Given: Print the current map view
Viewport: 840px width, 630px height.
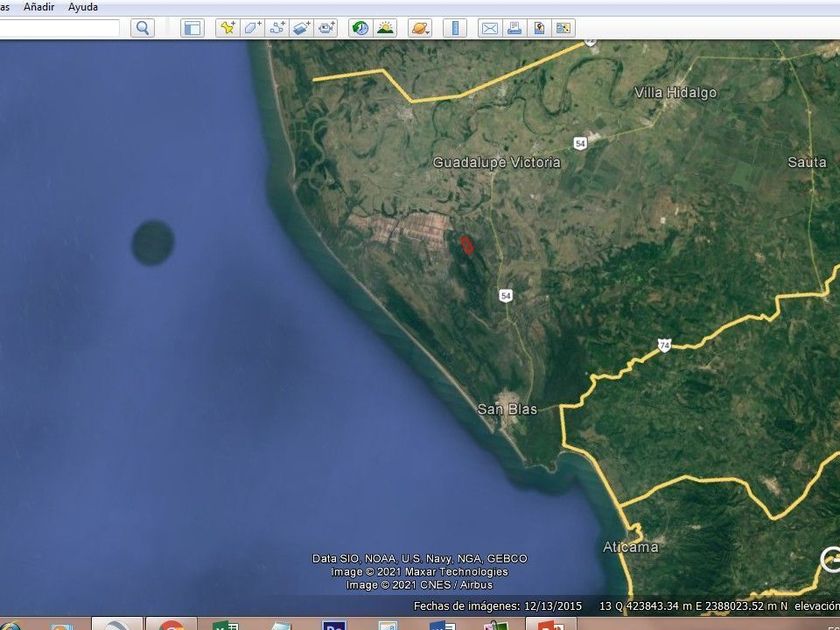Looking at the screenshot, I should [x=514, y=28].
